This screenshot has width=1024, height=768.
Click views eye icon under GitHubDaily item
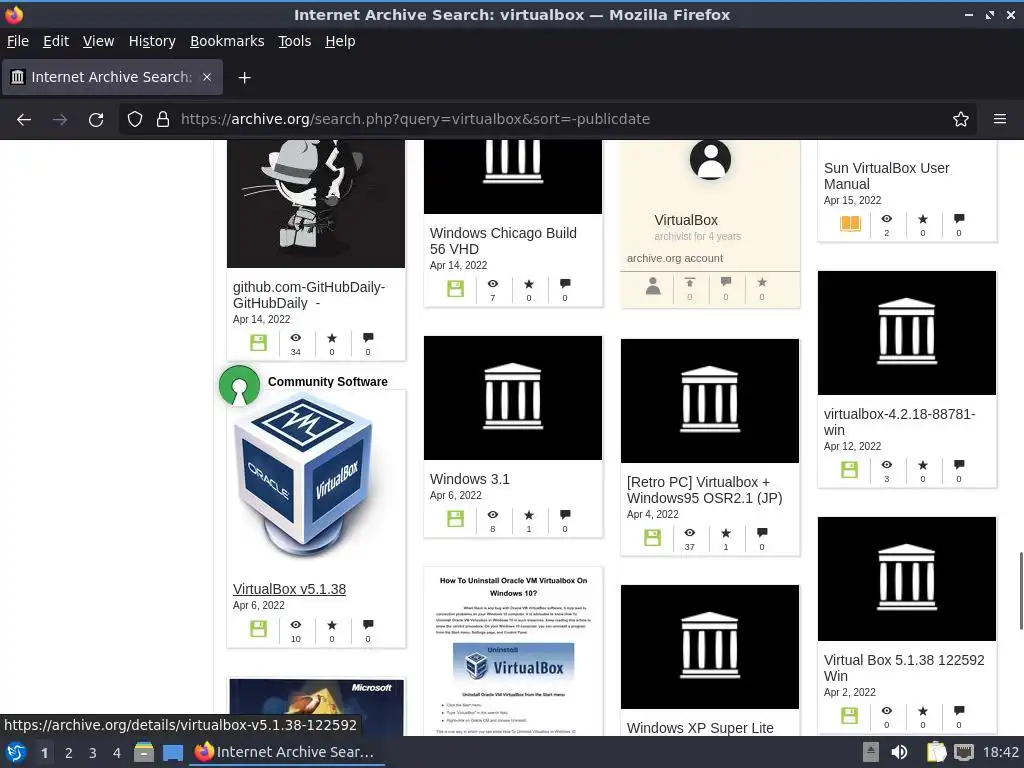pos(296,338)
